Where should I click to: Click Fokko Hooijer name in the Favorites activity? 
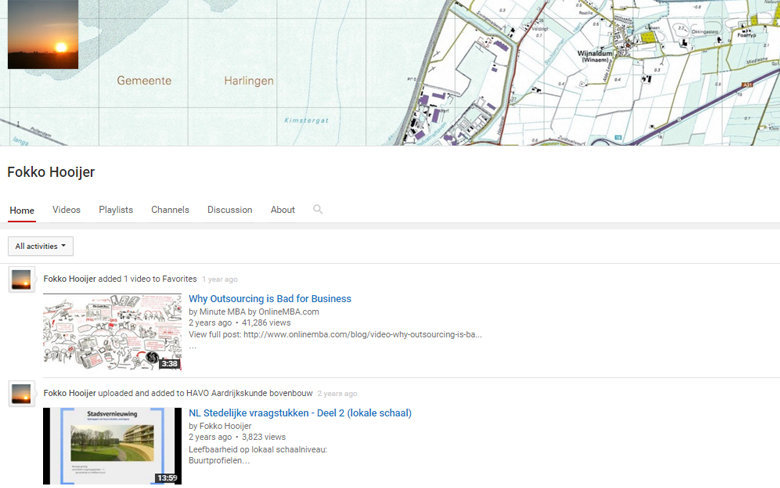click(x=69, y=279)
